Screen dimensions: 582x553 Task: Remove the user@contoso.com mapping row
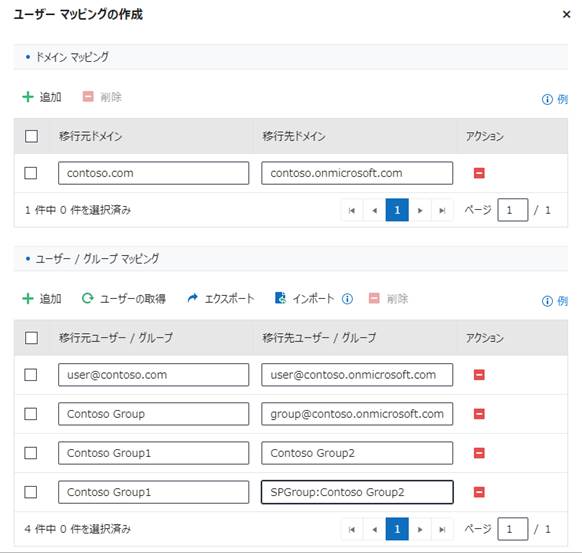click(479, 375)
